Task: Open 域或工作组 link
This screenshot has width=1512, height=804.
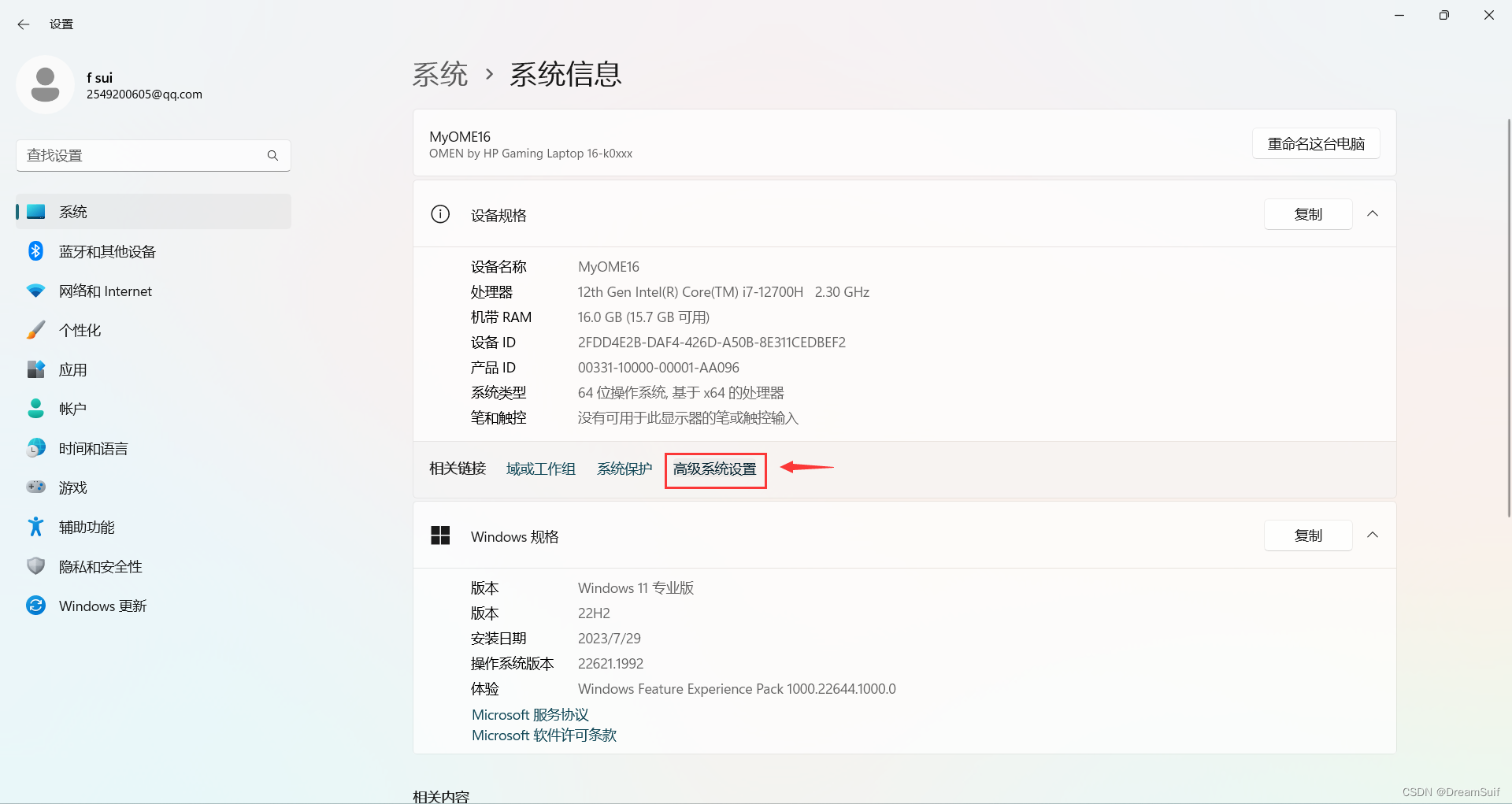Action: (541, 469)
